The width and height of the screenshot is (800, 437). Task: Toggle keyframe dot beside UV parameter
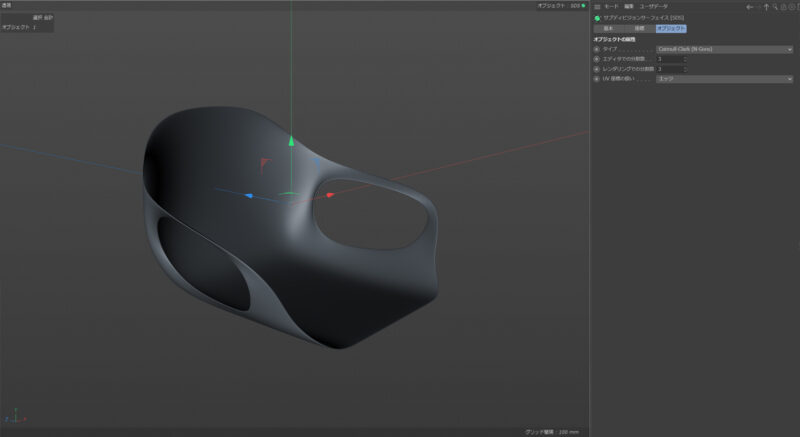pyautogui.click(x=596, y=79)
